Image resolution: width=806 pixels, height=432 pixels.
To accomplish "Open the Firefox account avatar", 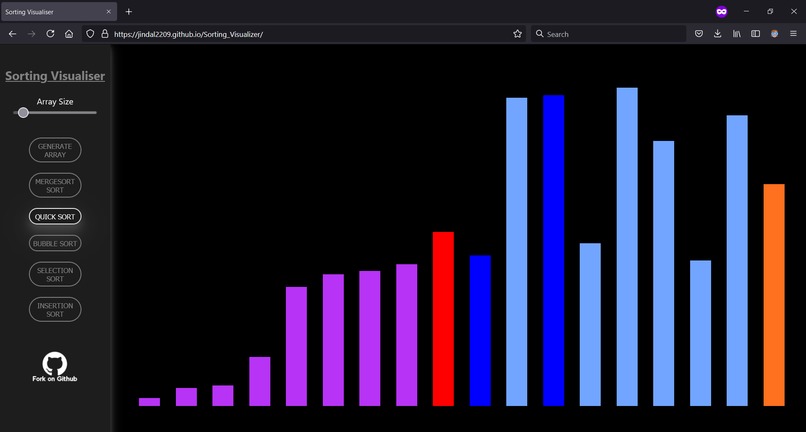I will click(775, 34).
